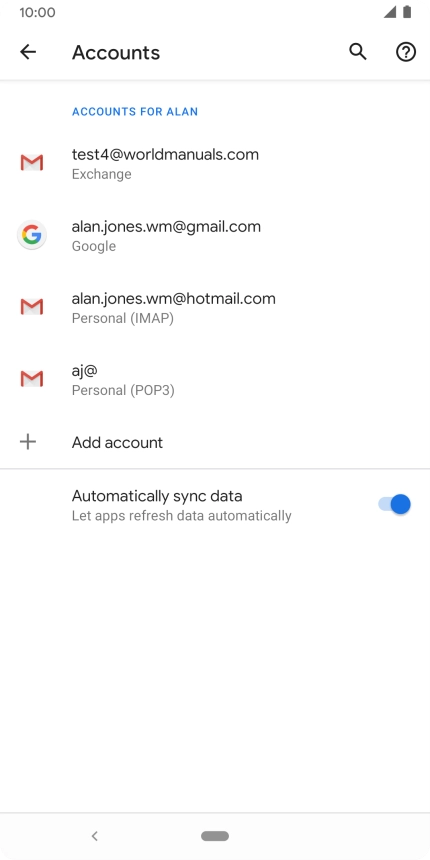Toggle the Automatically sync data switch
This screenshot has width=430, height=860.
tap(394, 504)
